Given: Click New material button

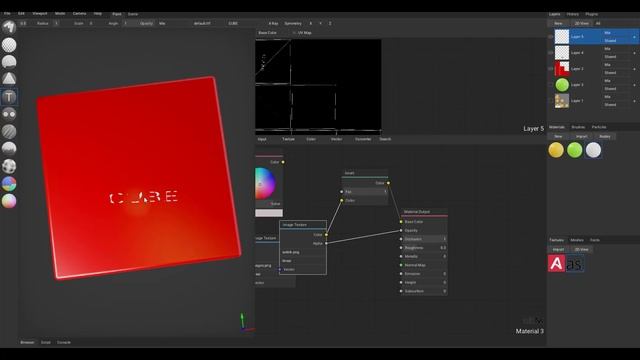Looking at the screenshot, I should pyautogui.click(x=558, y=136).
